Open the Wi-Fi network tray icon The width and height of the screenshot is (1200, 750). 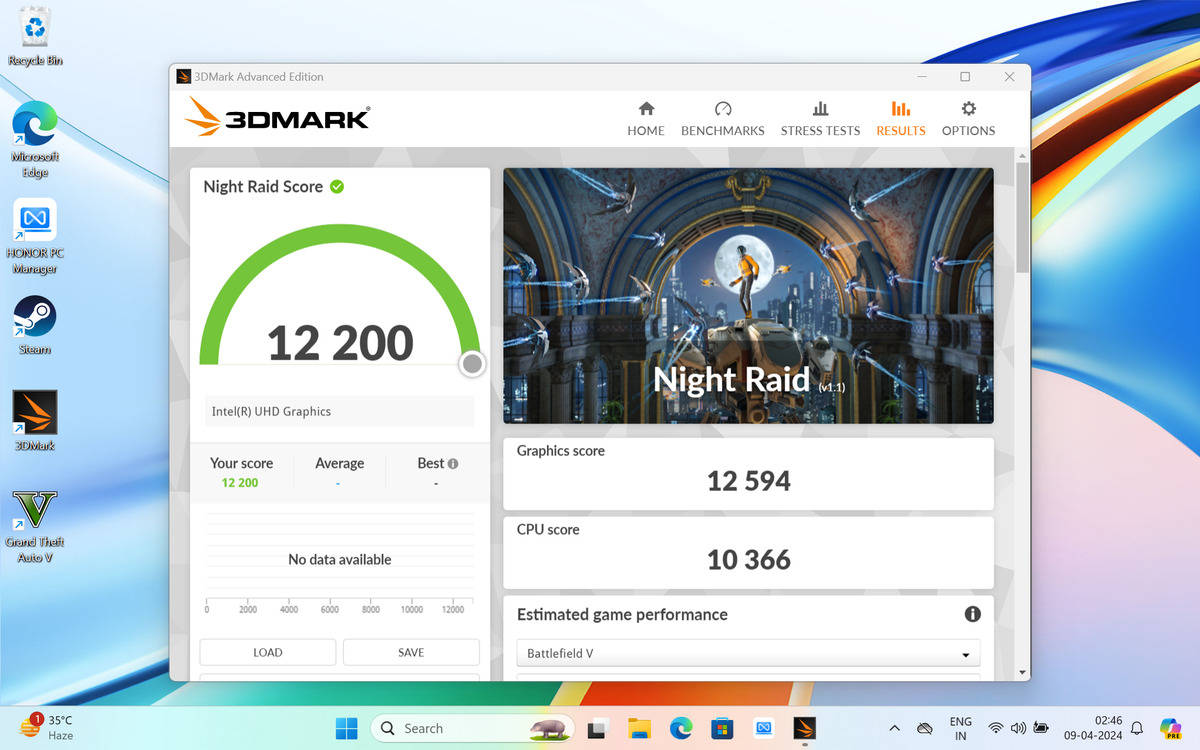[x=996, y=728]
